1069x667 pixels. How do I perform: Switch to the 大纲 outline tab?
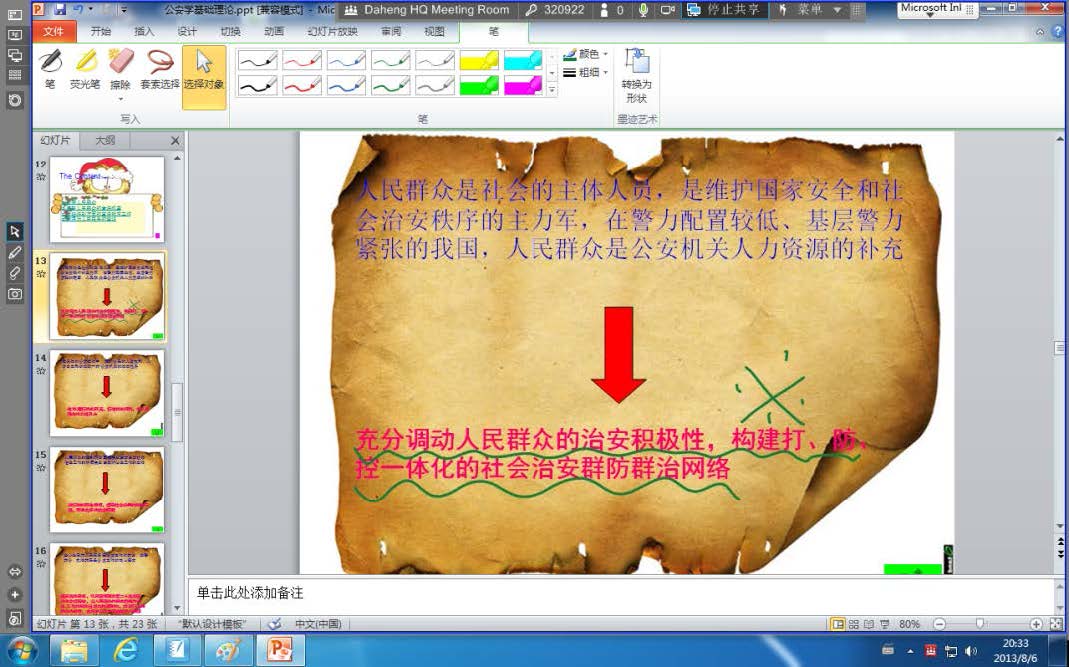[x=105, y=141]
